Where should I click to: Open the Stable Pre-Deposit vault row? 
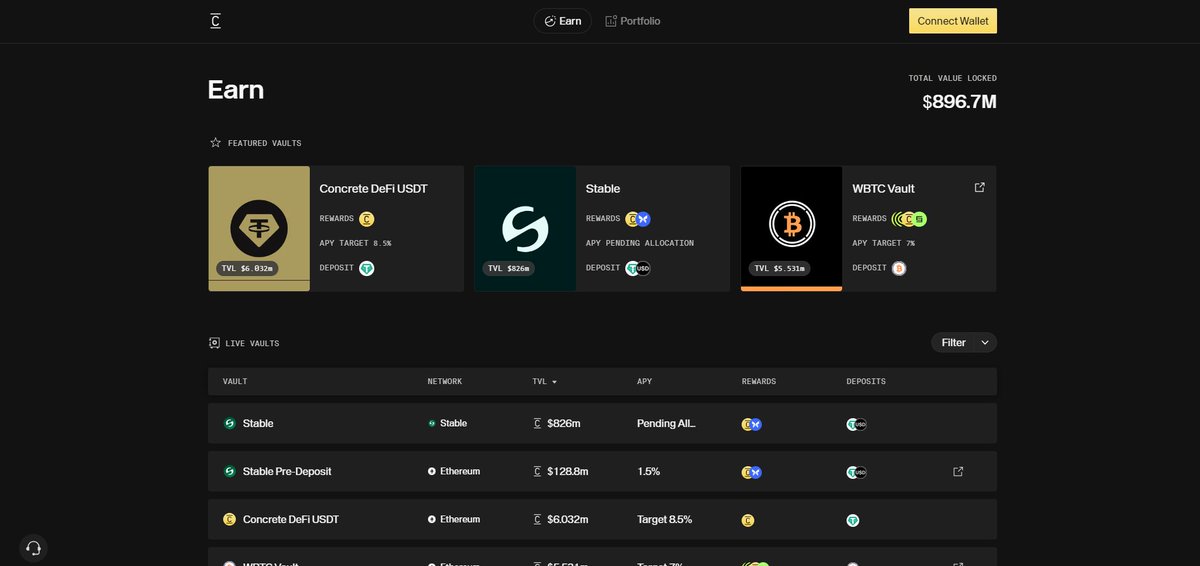602,471
